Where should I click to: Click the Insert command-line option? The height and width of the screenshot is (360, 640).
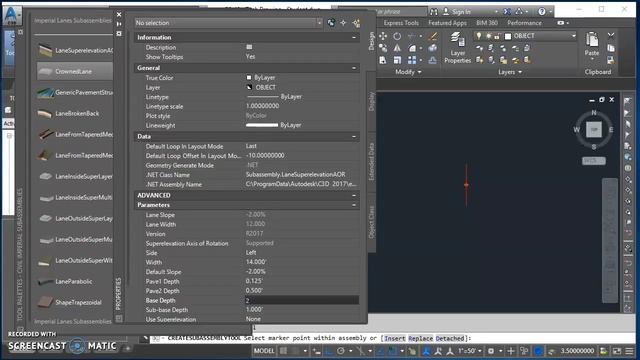(395, 338)
